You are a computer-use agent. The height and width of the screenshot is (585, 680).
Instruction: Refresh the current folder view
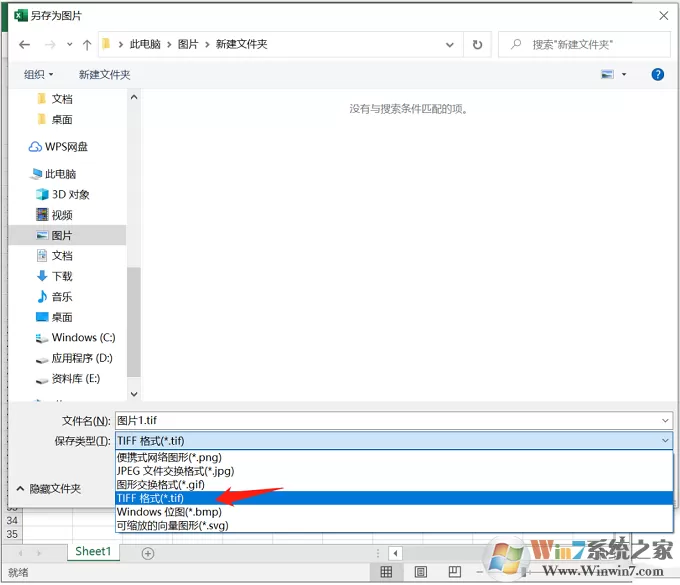(477, 44)
